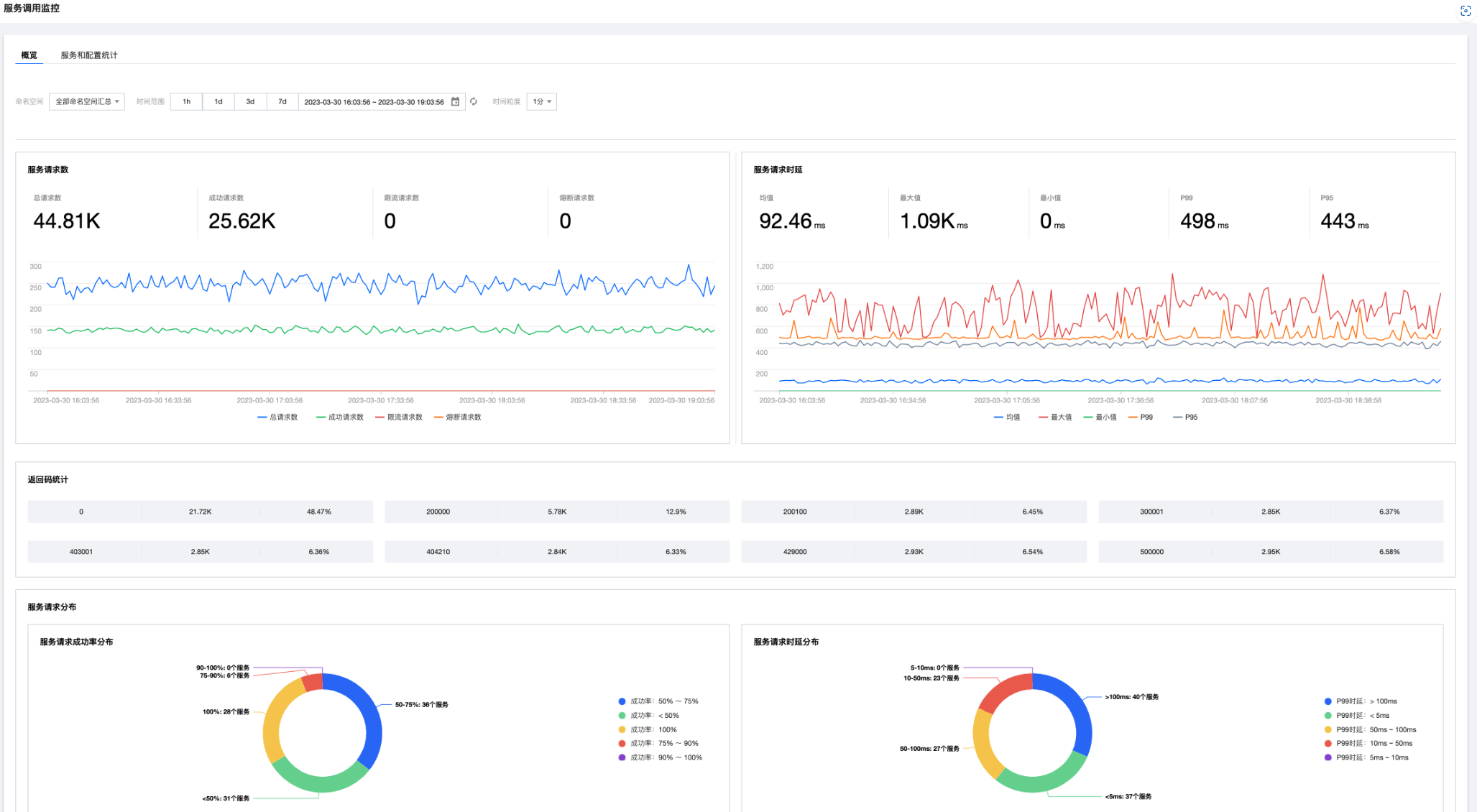Image resolution: width=1477 pixels, height=812 pixels.
Task: Click the 50-75%: 36个服务 donut label
Action: pyautogui.click(x=422, y=705)
